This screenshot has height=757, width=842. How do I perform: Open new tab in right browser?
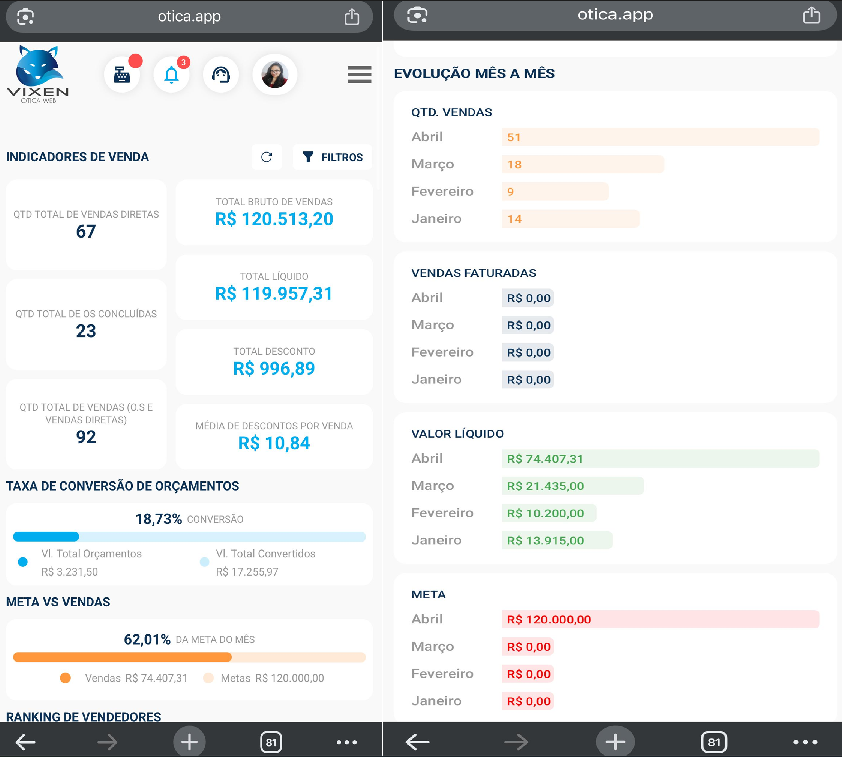615,742
